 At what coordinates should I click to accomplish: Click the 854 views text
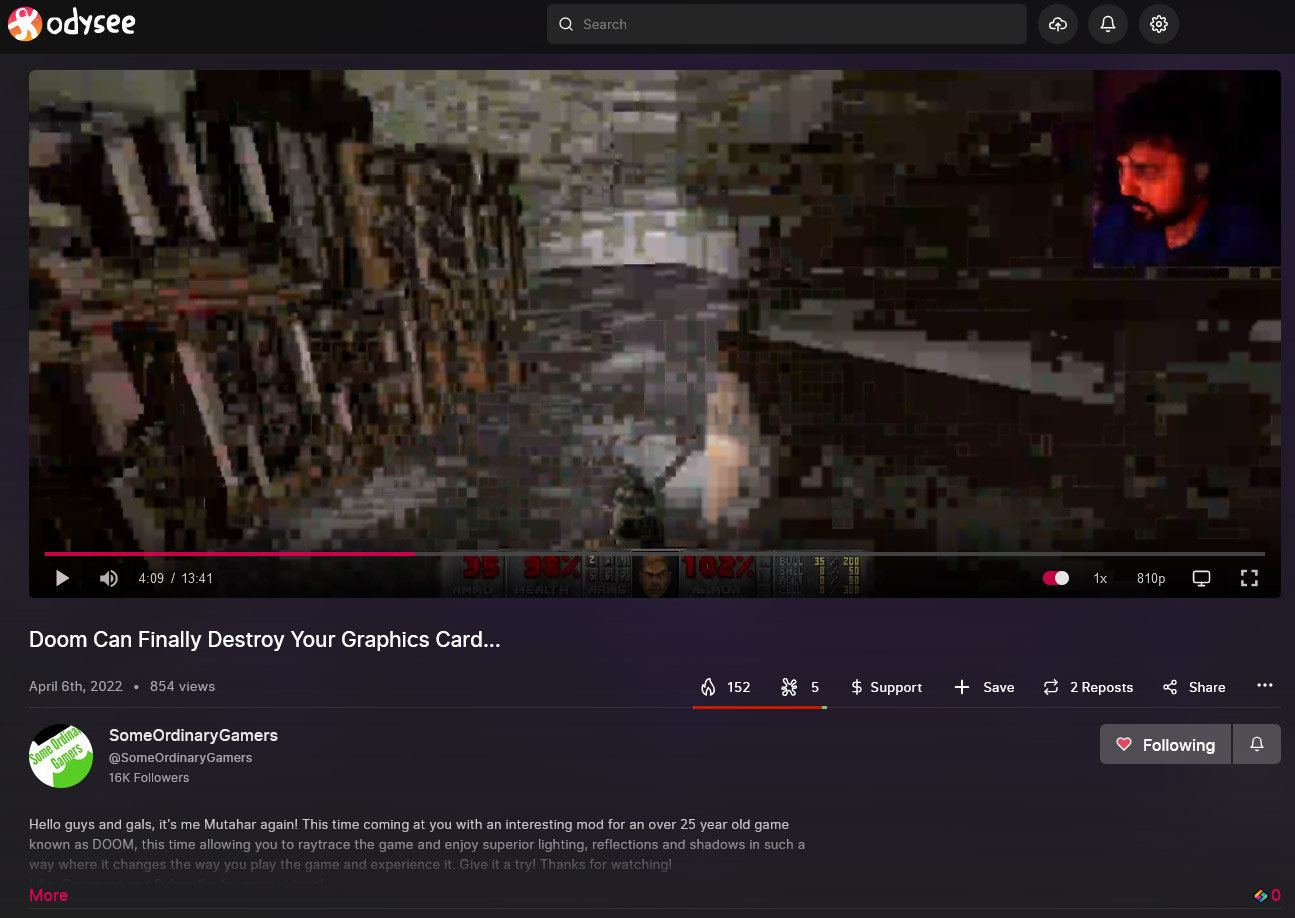(182, 686)
